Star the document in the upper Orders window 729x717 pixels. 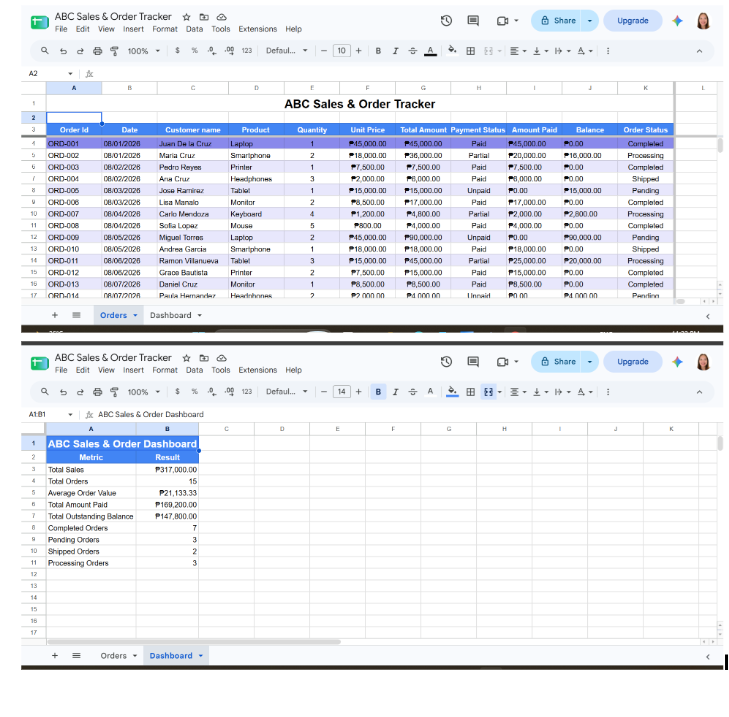[x=186, y=17]
